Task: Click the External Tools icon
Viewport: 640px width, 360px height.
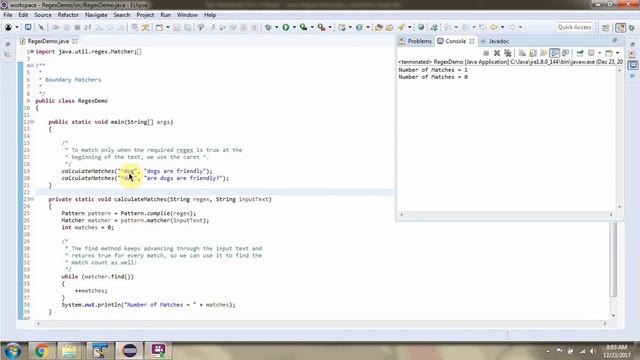Action: tap(322, 27)
